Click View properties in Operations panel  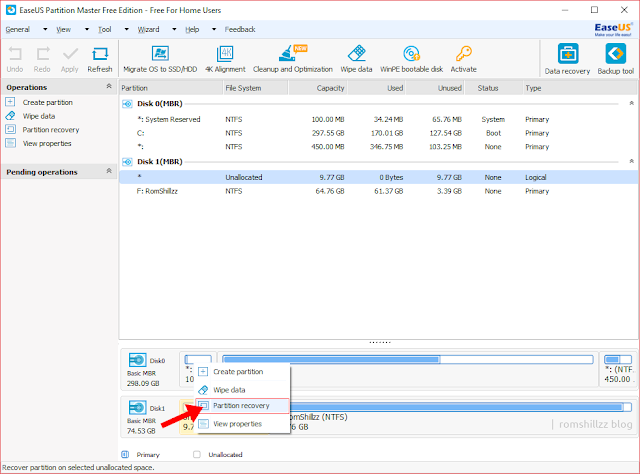click(47, 143)
